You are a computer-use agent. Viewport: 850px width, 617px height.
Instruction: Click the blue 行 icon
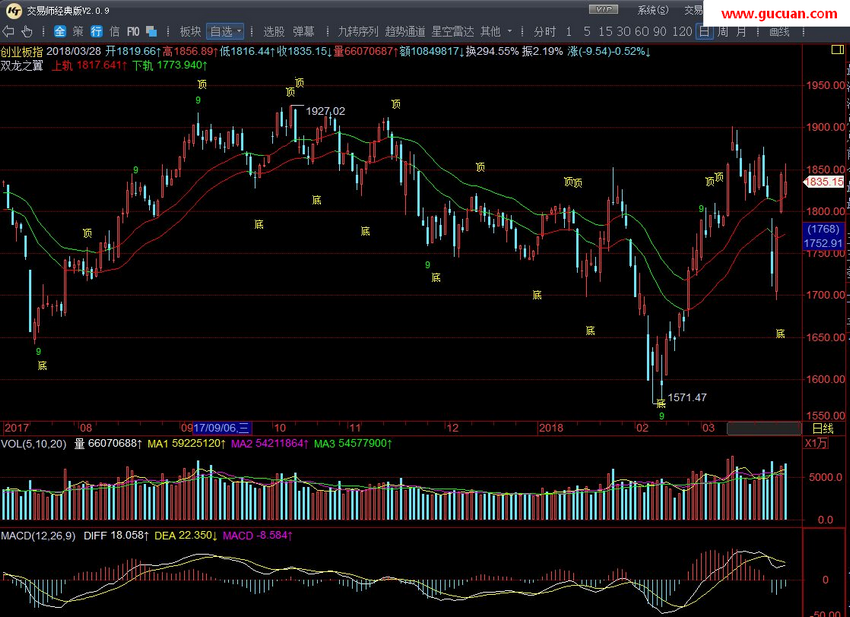[96, 31]
